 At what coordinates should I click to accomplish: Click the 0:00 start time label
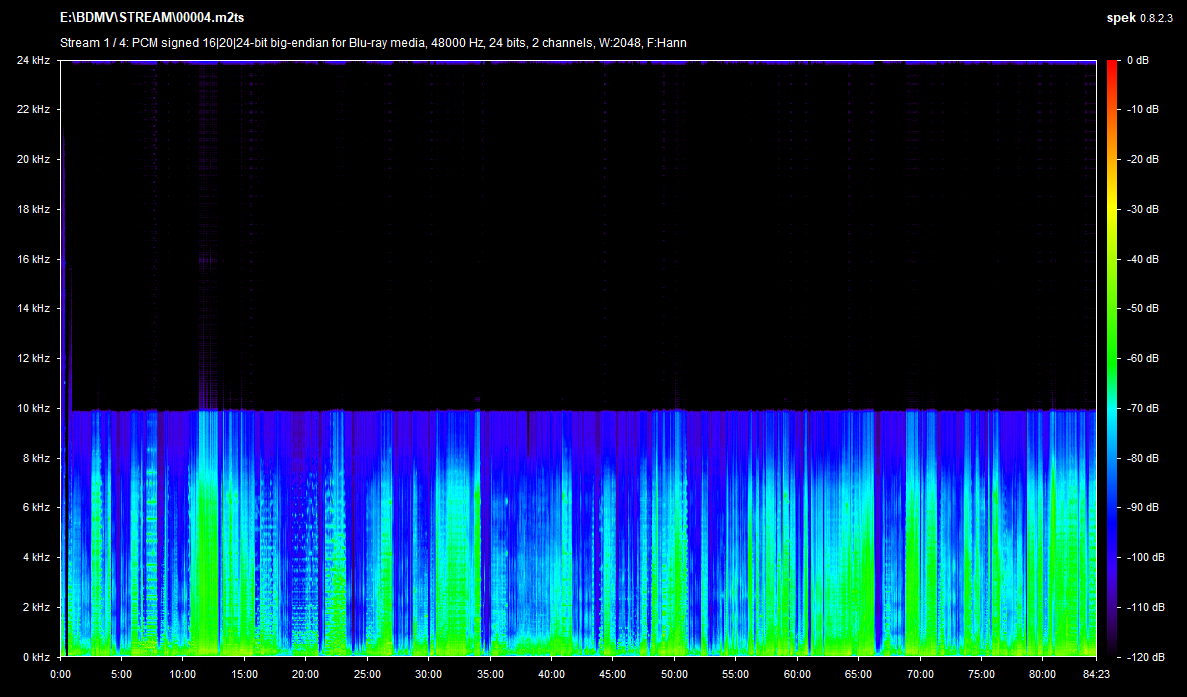pos(61,674)
